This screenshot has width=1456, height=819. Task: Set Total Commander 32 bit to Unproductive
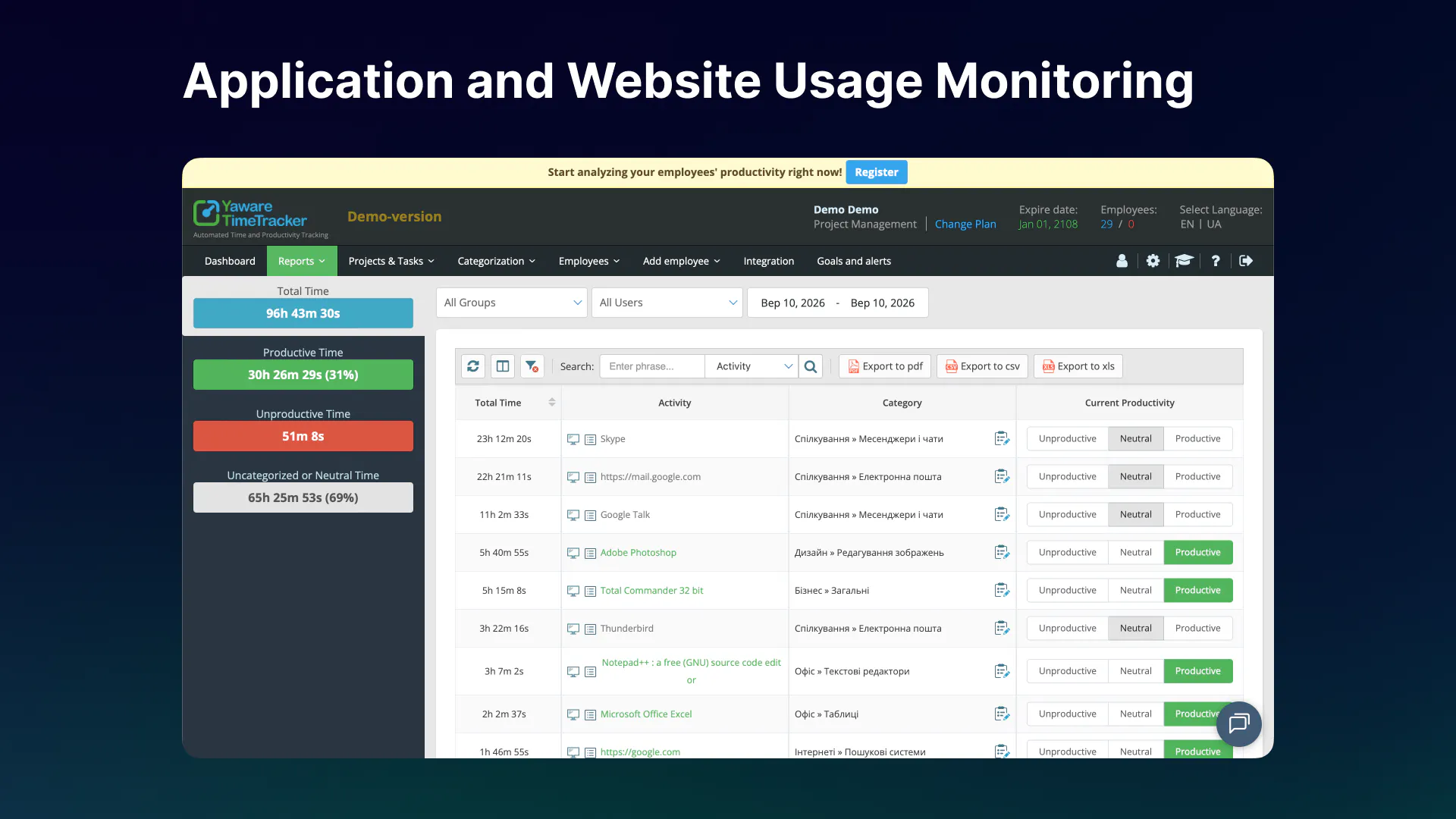[x=1067, y=590]
